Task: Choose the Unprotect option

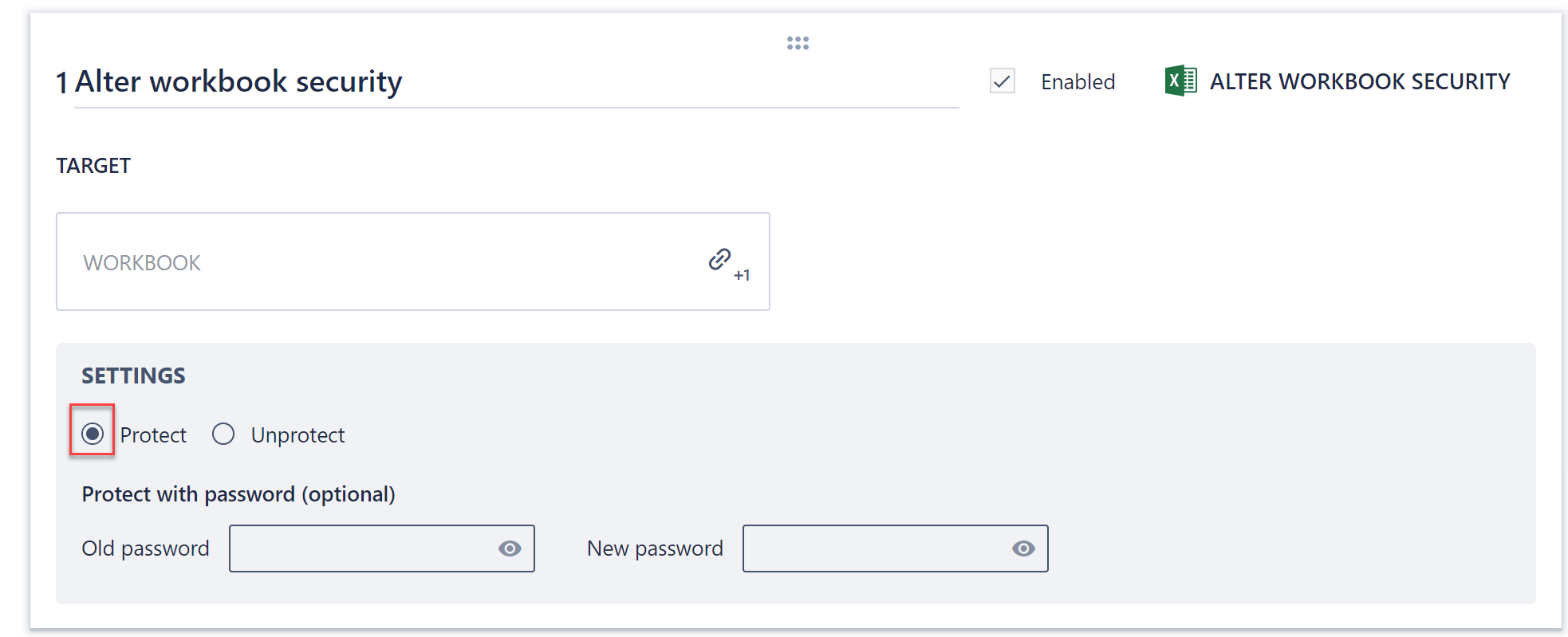Action: 223,433
